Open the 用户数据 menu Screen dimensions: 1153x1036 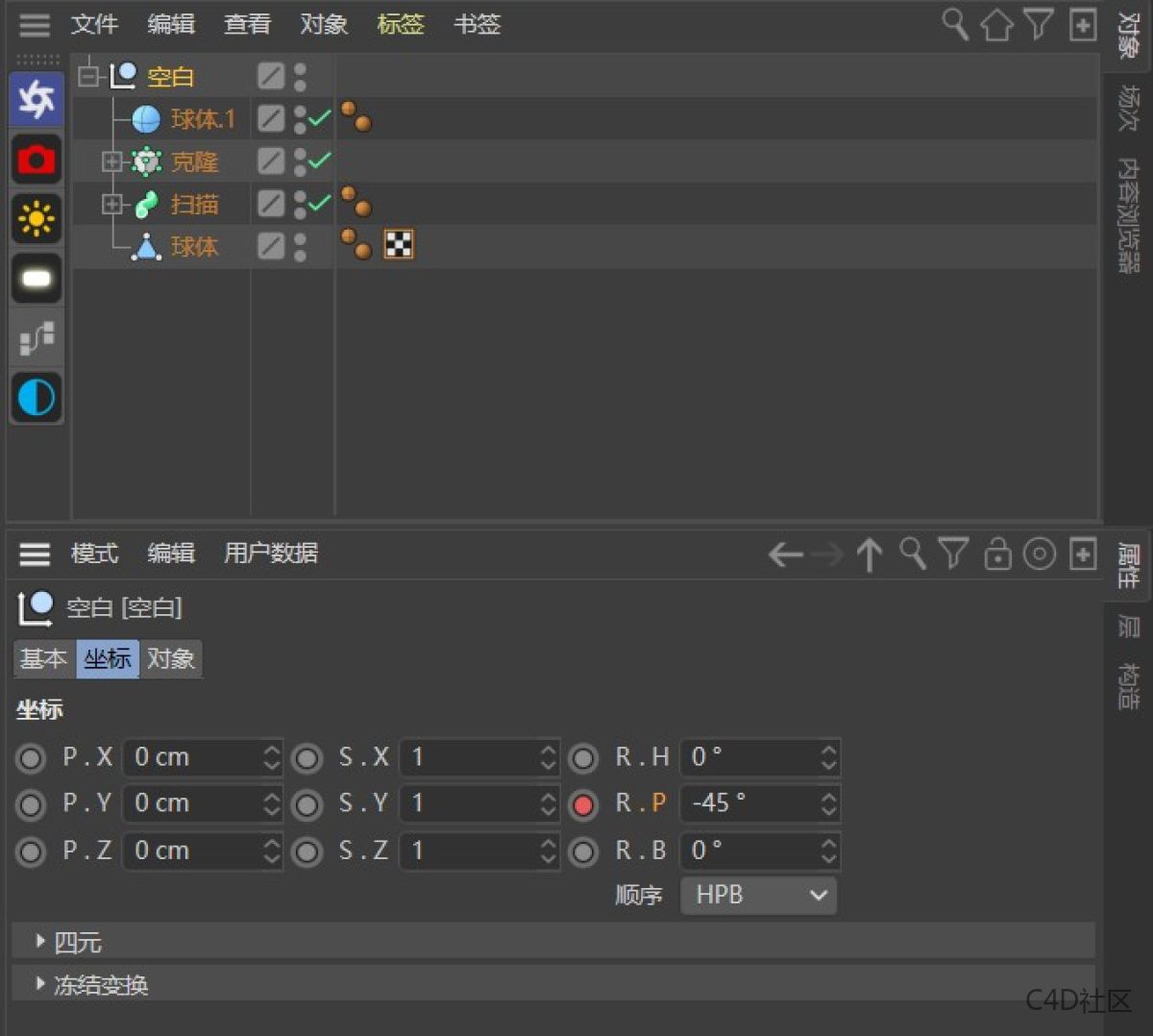(271, 553)
